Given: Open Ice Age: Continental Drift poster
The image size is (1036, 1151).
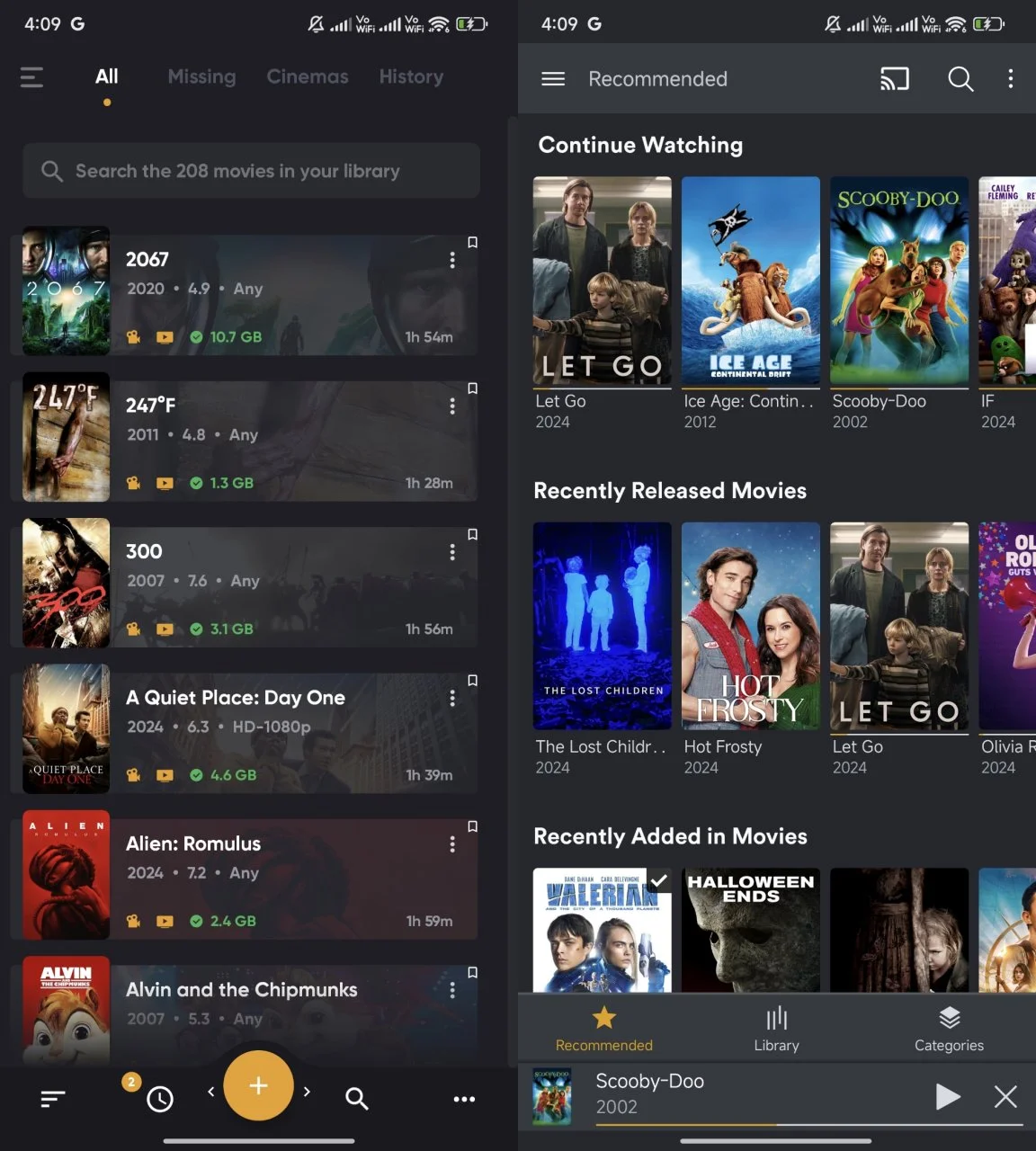Looking at the screenshot, I should click(751, 281).
